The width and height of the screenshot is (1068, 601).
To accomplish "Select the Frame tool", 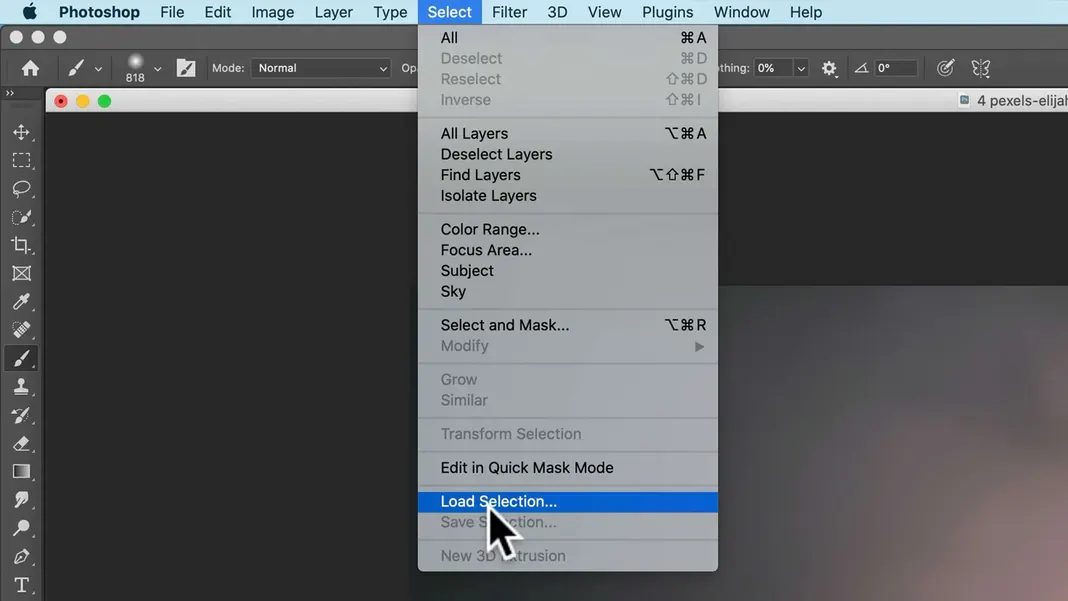I will click(x=21, y=273).
